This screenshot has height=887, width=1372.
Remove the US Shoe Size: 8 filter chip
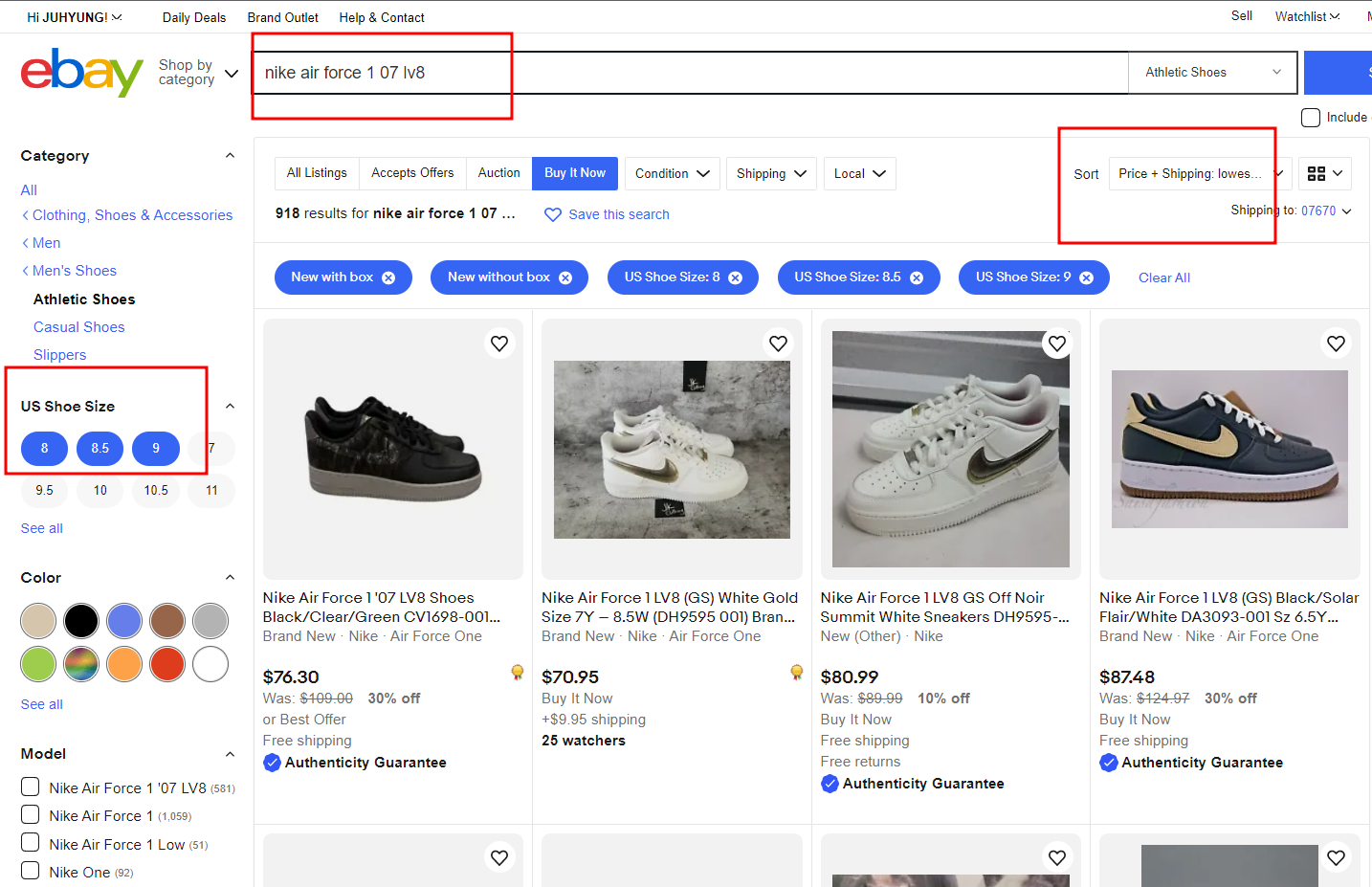click(x=736, y=277)
